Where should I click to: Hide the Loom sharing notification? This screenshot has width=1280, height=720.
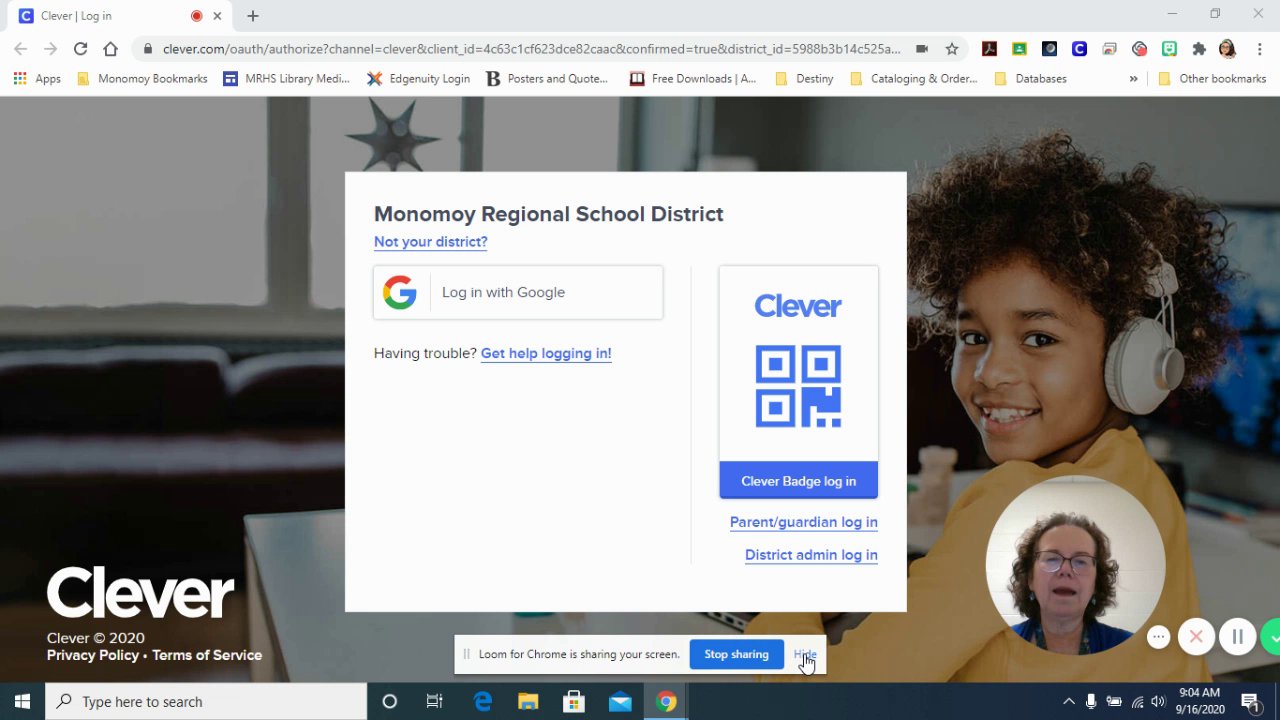[805, 654]
